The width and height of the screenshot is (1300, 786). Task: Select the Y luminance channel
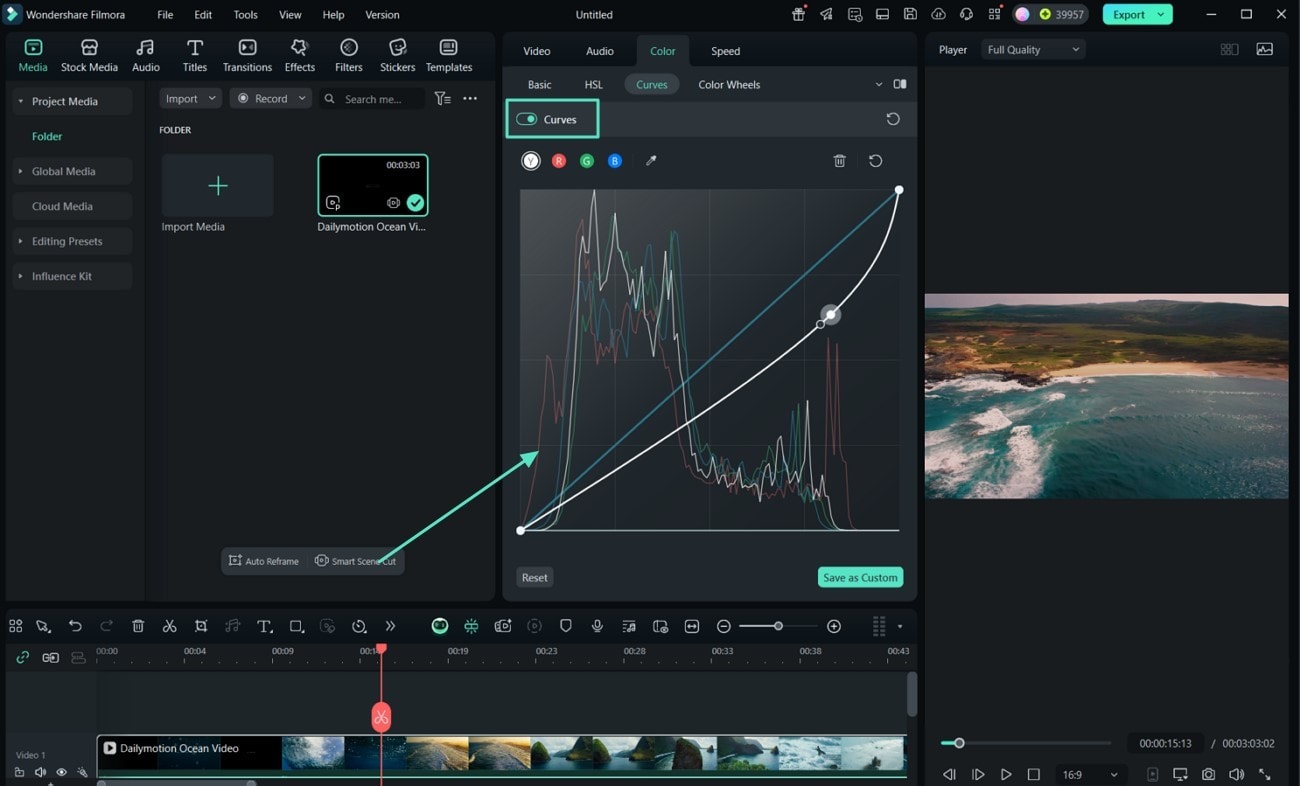(531, 160)
